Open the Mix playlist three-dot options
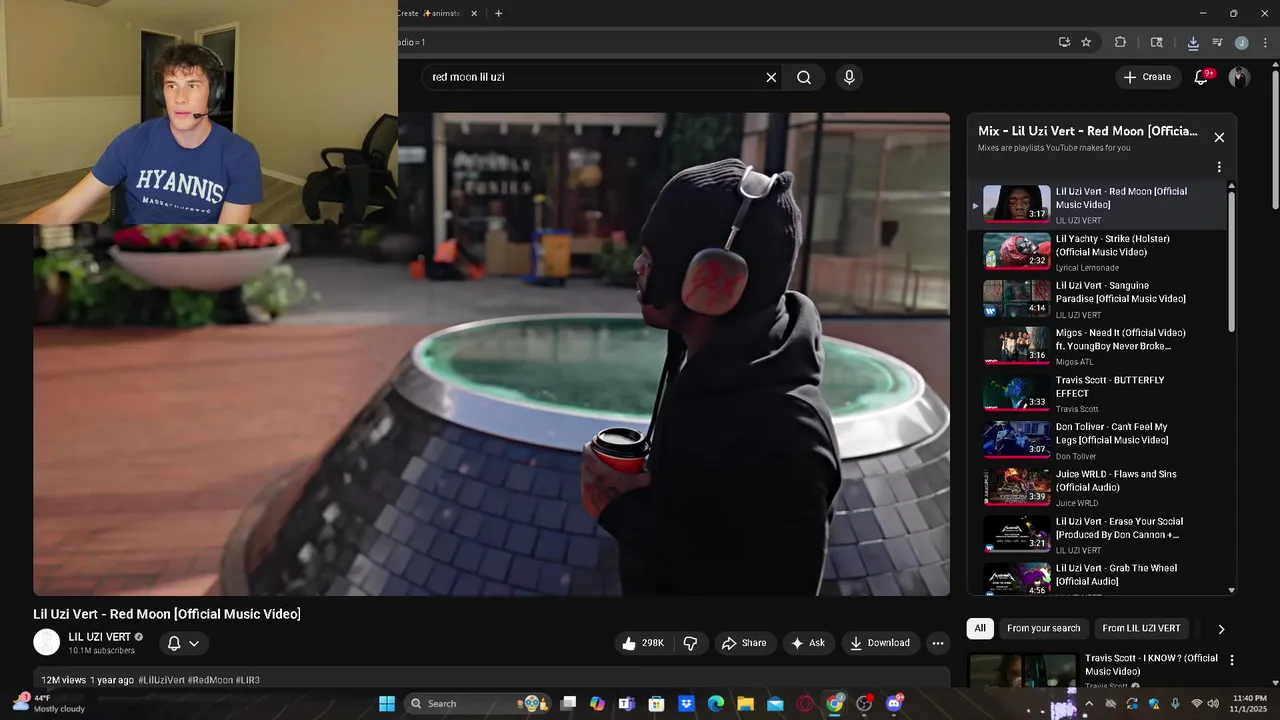This screenshot has width=1280, height=720. coord(1219,167)
